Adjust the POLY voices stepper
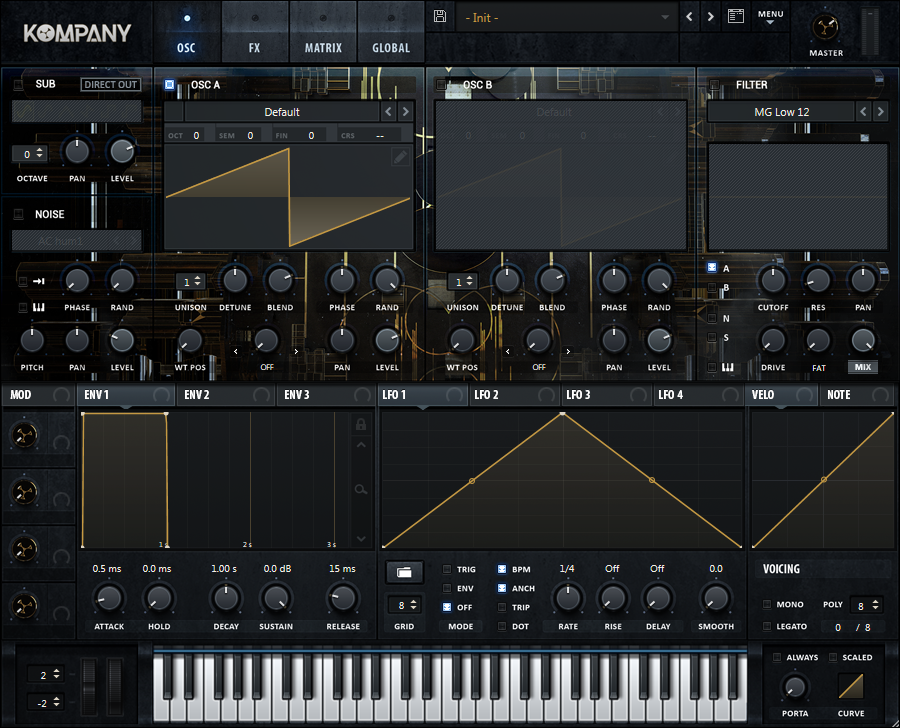 pyautogui.click(x=867, y=605)
